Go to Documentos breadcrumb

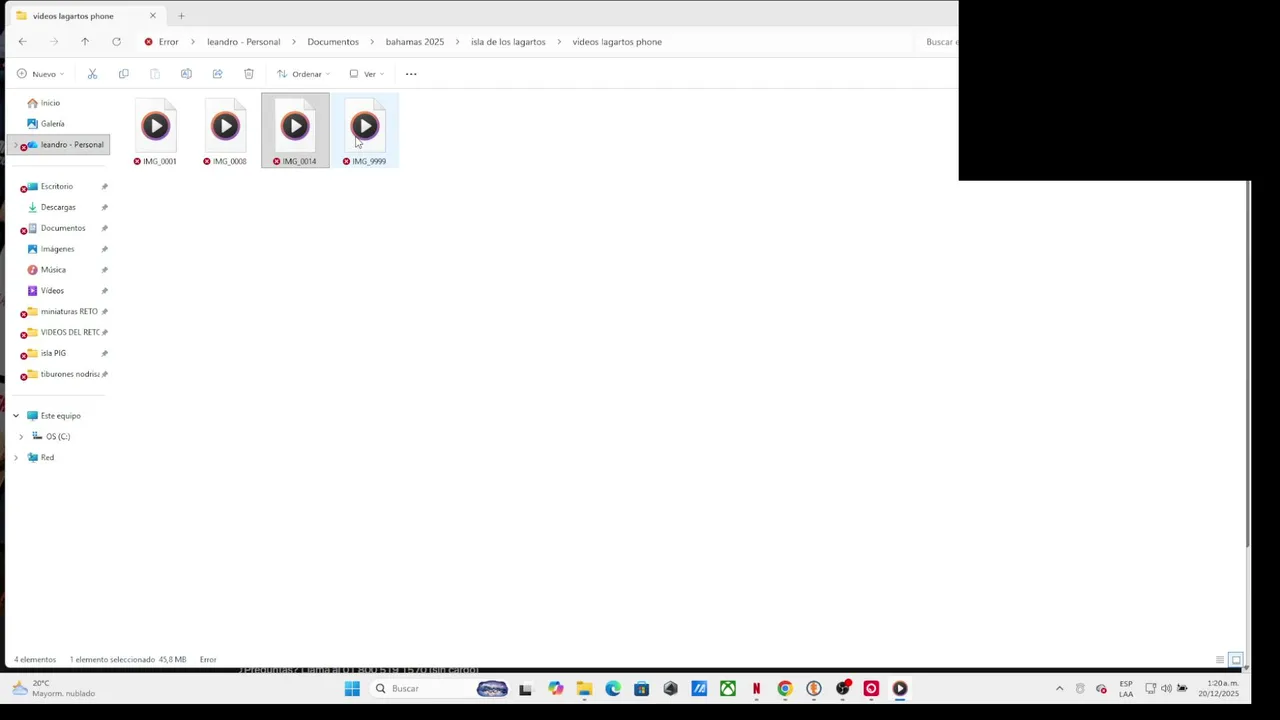pos(333,42)
